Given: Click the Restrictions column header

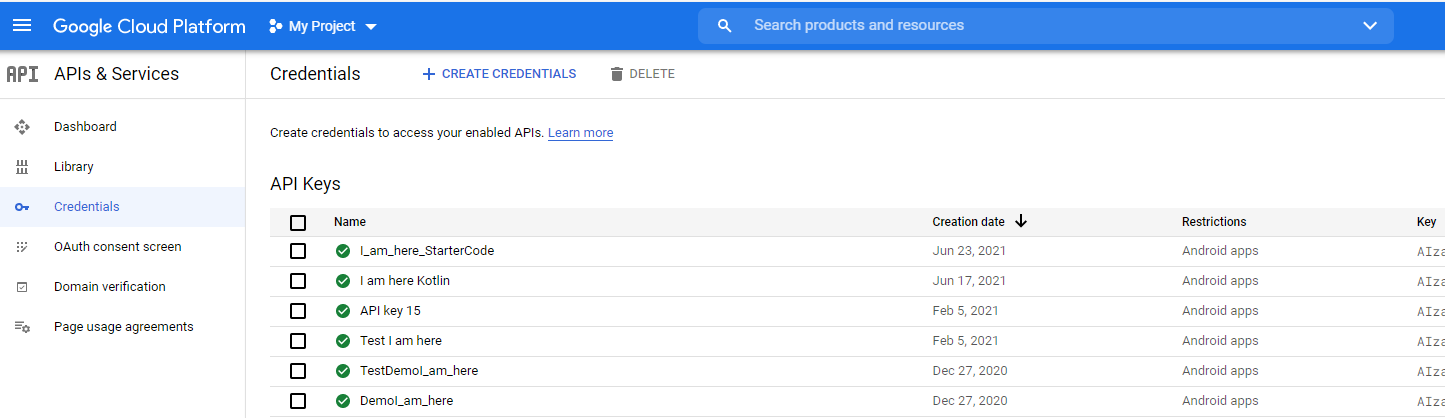Looking at the screenshot, I should [x=1214, y=222].
